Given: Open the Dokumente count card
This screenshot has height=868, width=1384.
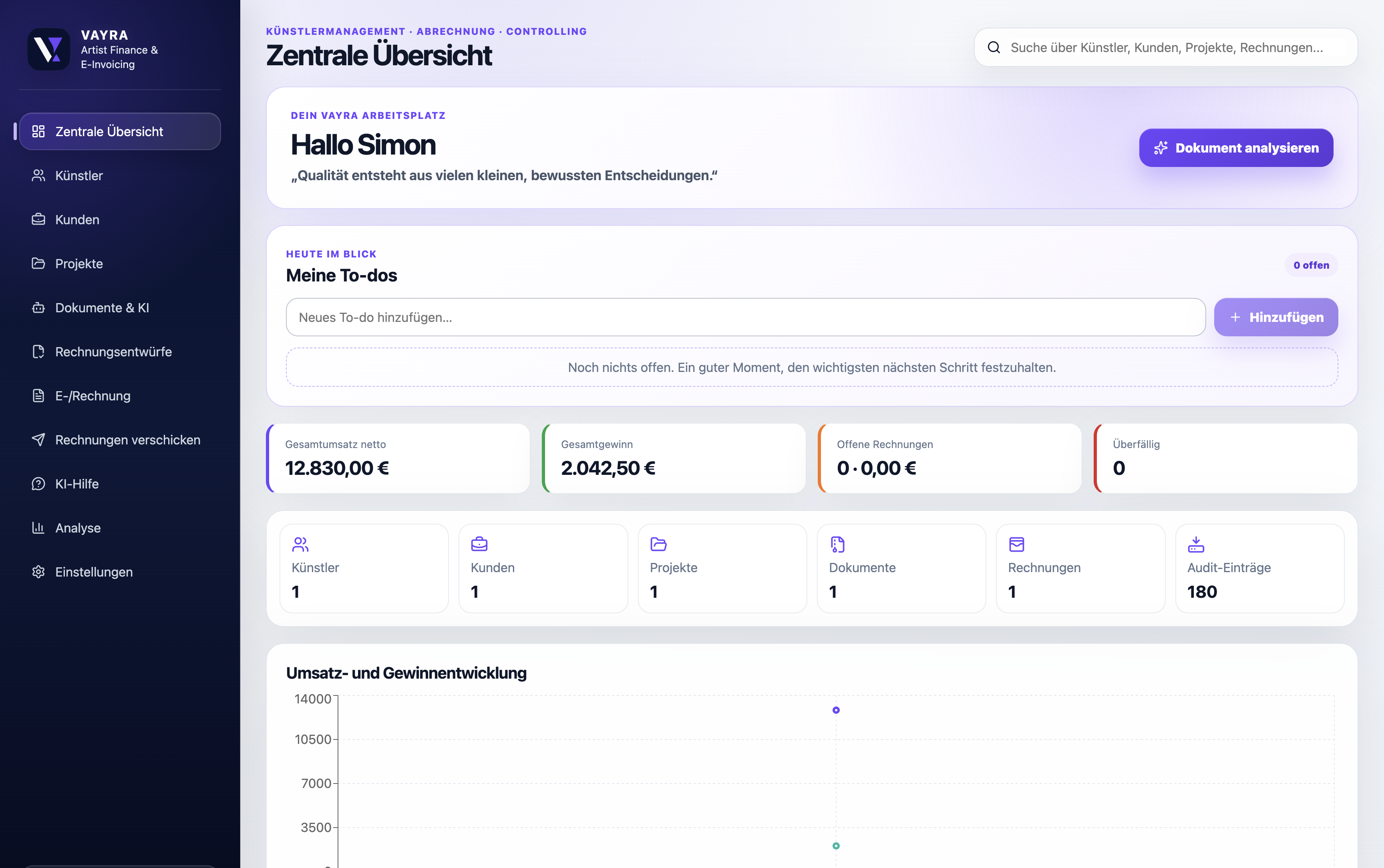Looking at the screenshot, I should point(901,569).
